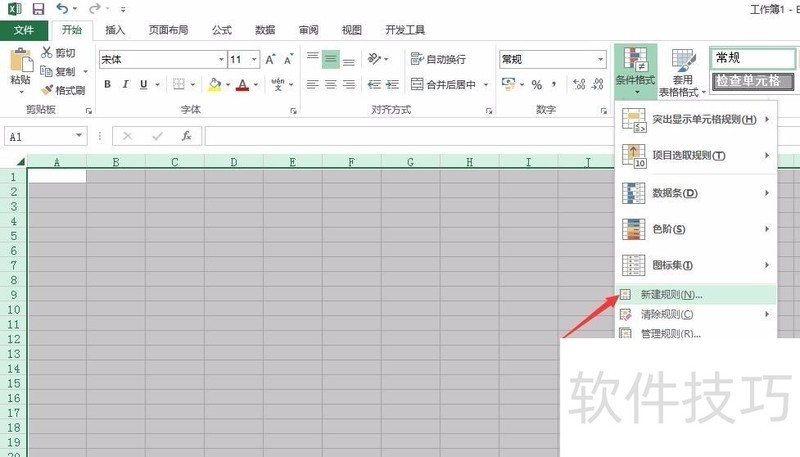This screenshot has height=457, width=800.
Task: Activate the 格式刷 format painter
Action: click(x=63, y=90)
